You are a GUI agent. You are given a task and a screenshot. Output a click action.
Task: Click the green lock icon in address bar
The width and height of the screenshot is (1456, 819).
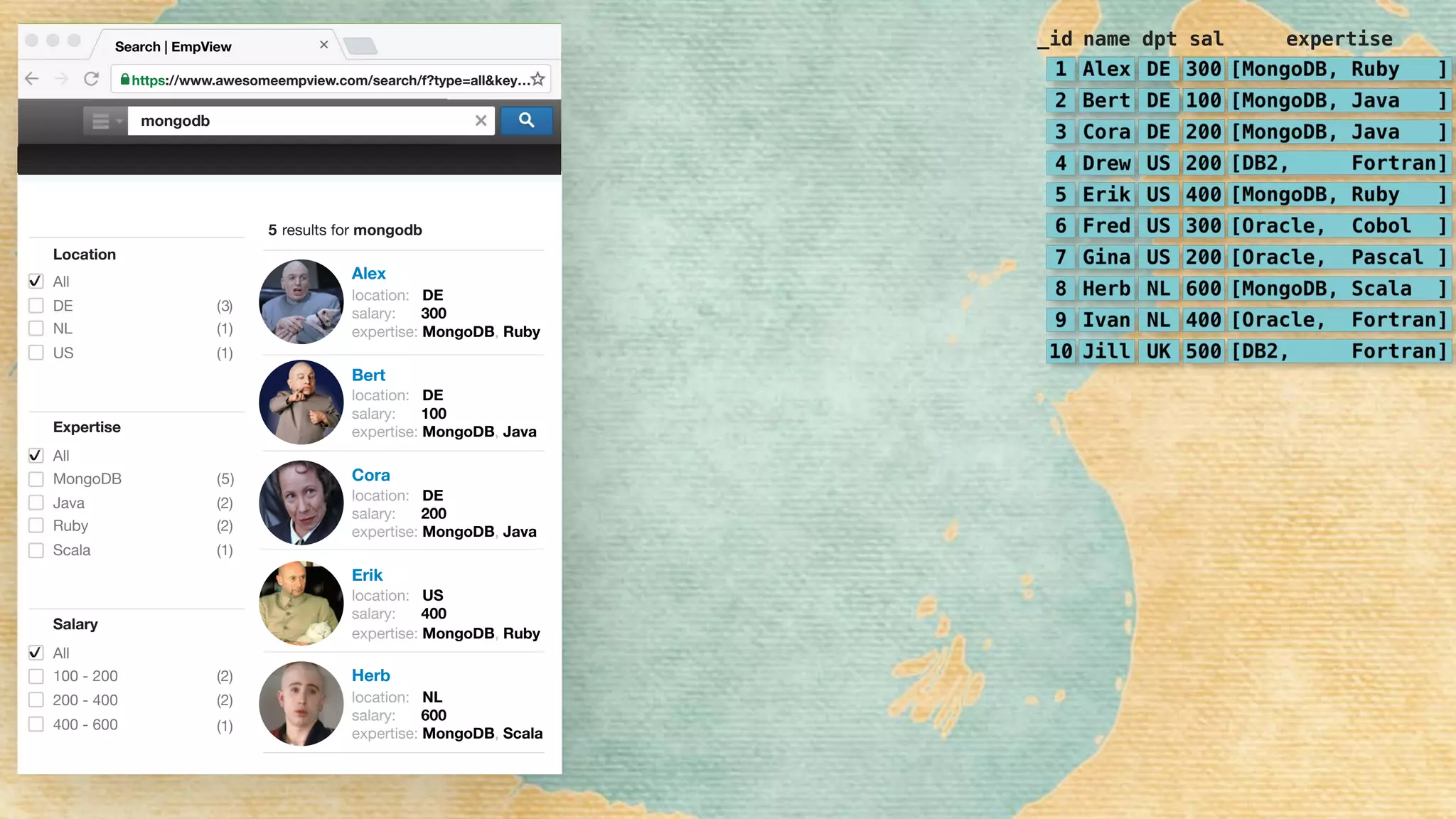click(x=125, y=80)
